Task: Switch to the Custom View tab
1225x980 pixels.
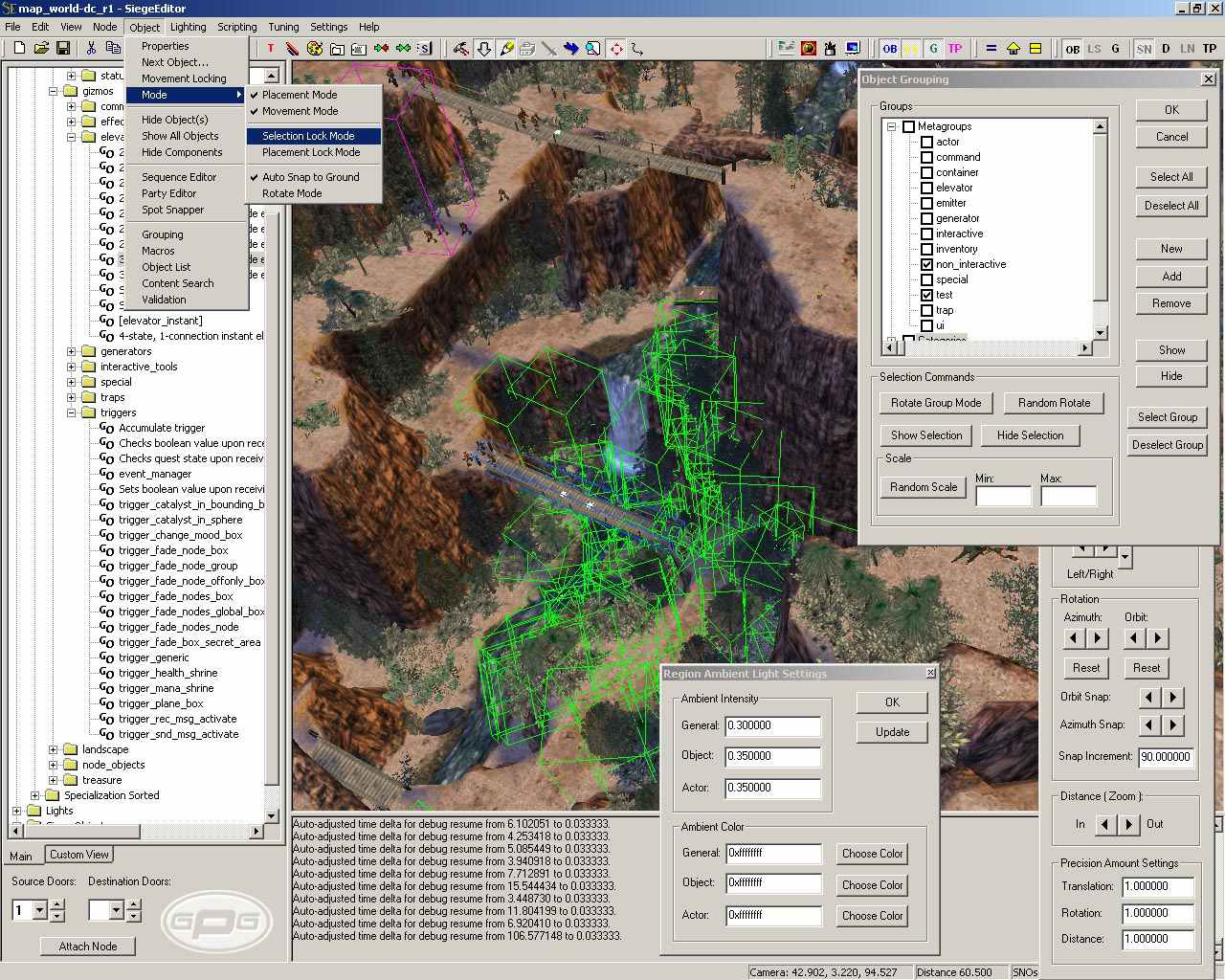Action: click(79, 855)
